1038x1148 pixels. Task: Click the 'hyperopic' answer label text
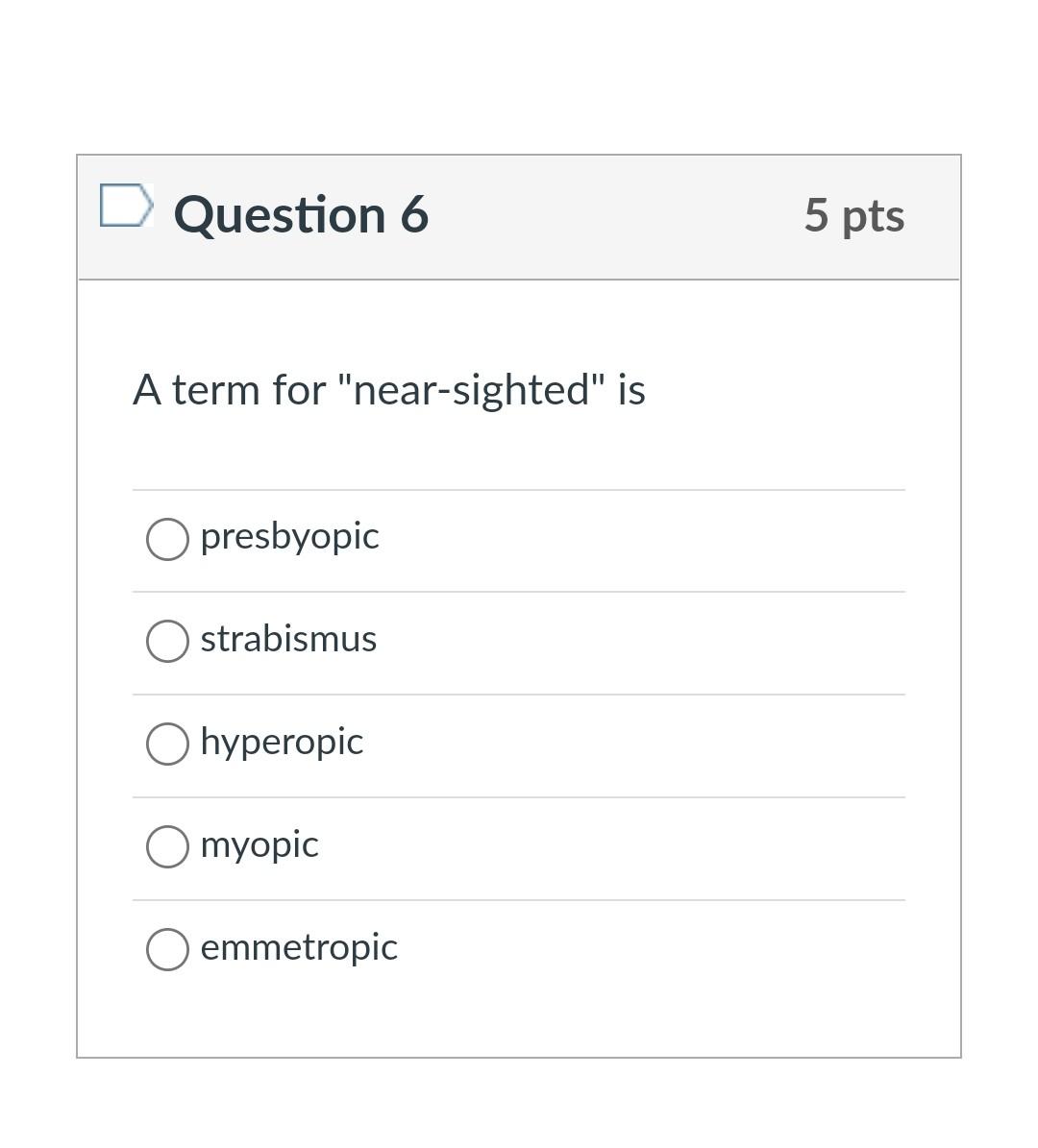(x=282, y=744)
